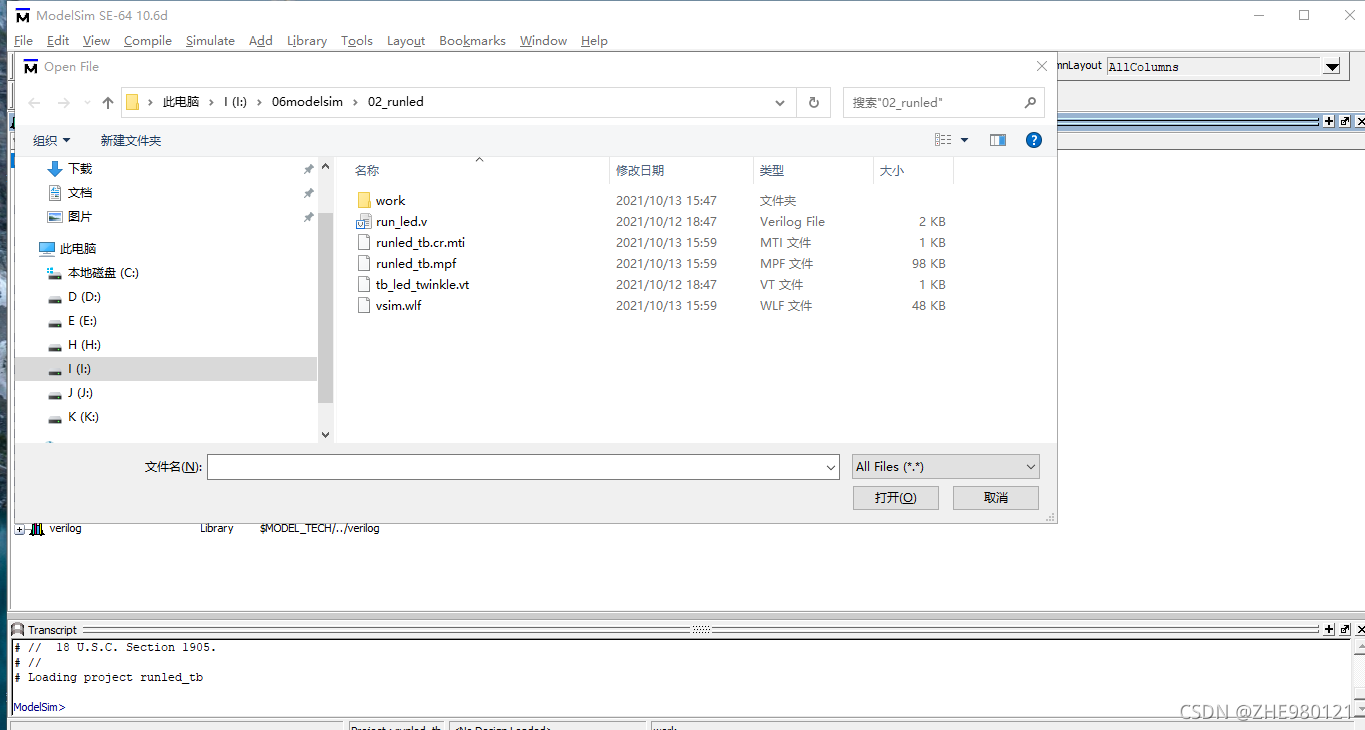Expand the verilog library tree node

(x=20, y=529)
